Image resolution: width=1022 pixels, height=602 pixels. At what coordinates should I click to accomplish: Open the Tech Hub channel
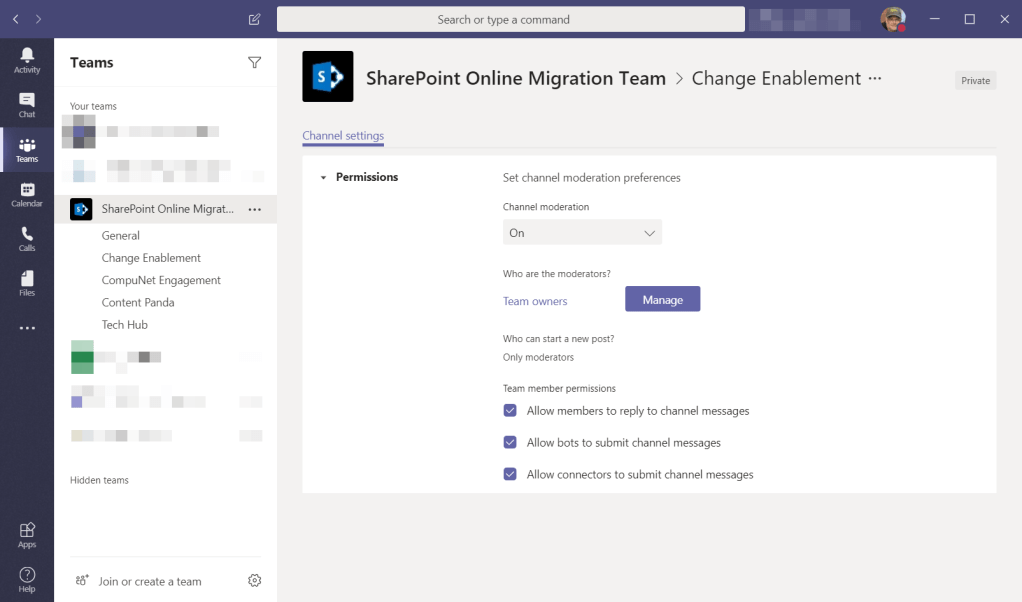pyautogui.click(x=125, y=325)
